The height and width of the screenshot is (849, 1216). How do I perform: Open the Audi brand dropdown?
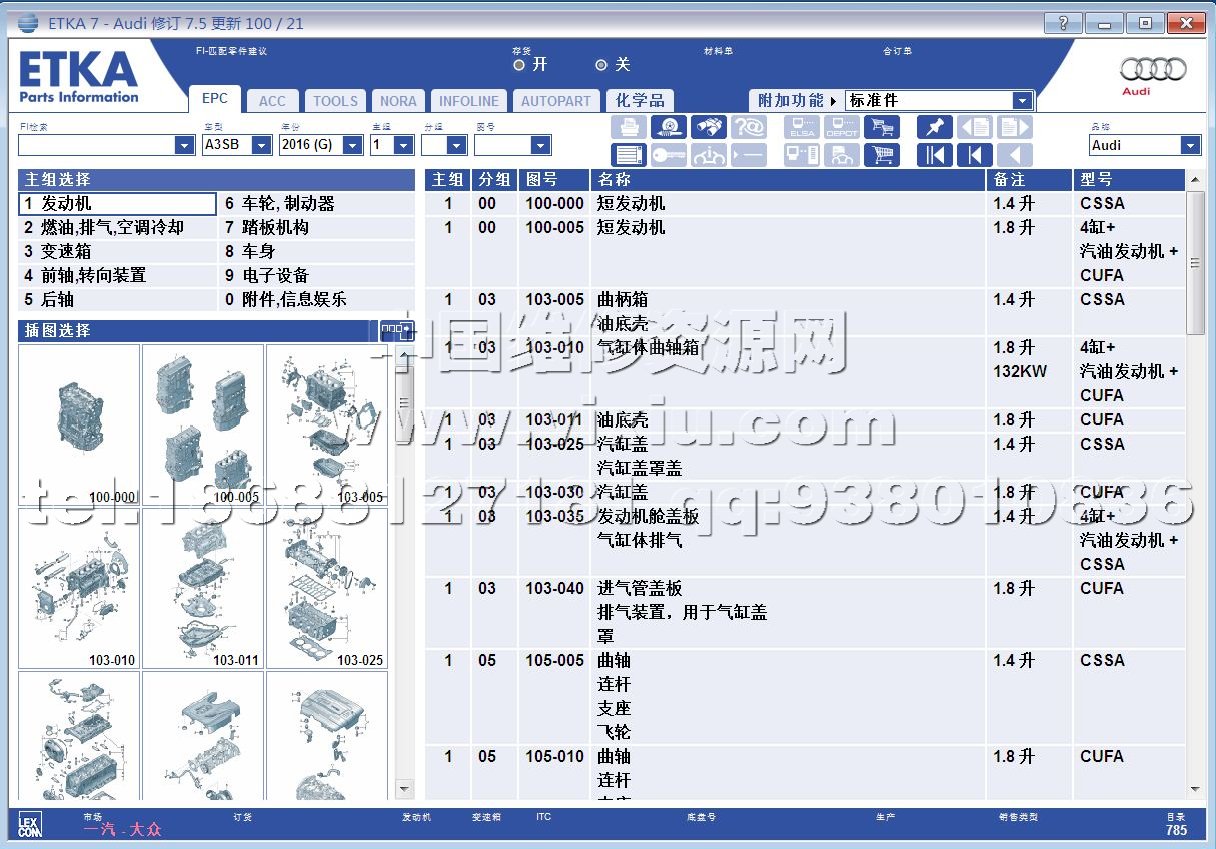(x=1190, y=145)
